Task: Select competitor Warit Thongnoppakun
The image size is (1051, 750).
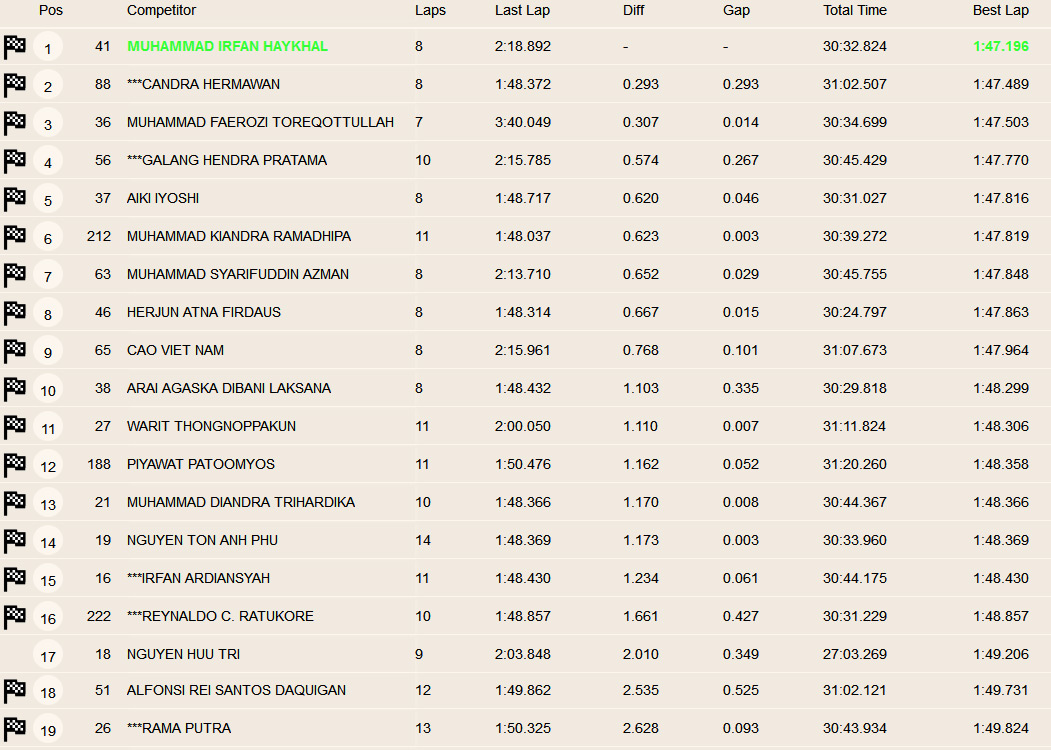Action: point(211,426)
